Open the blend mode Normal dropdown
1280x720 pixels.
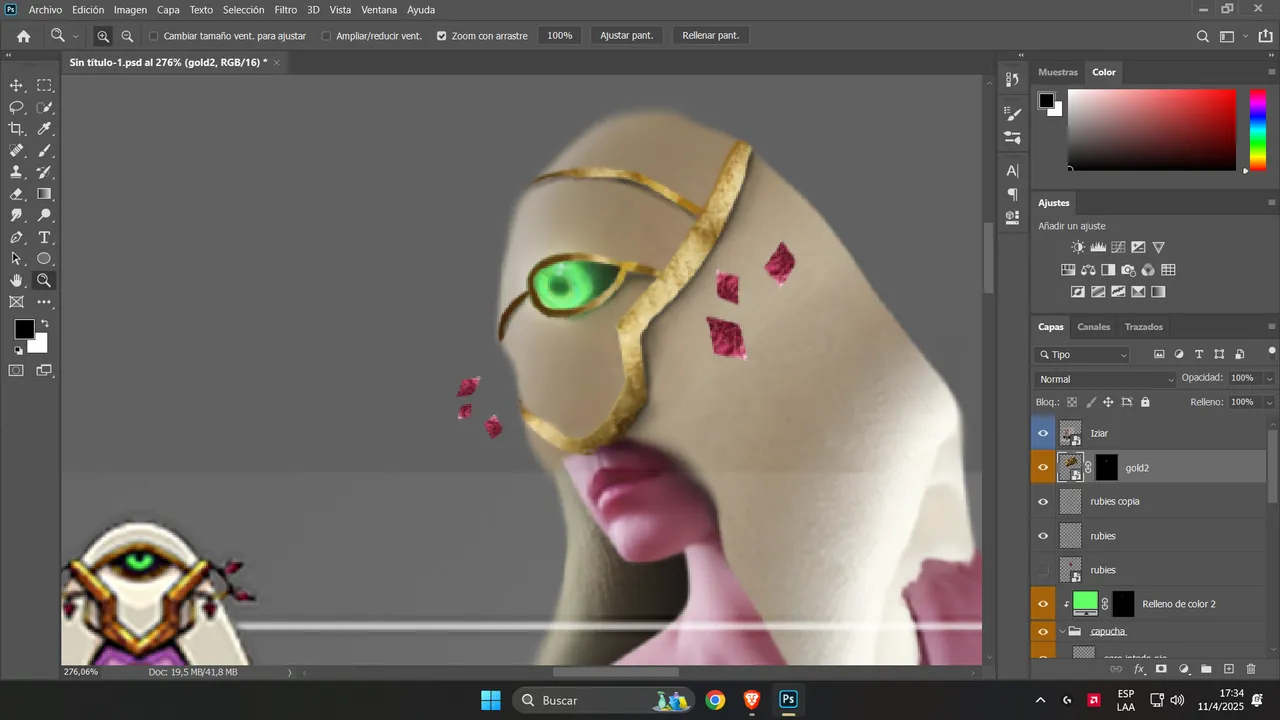[x=1107, y=380]
